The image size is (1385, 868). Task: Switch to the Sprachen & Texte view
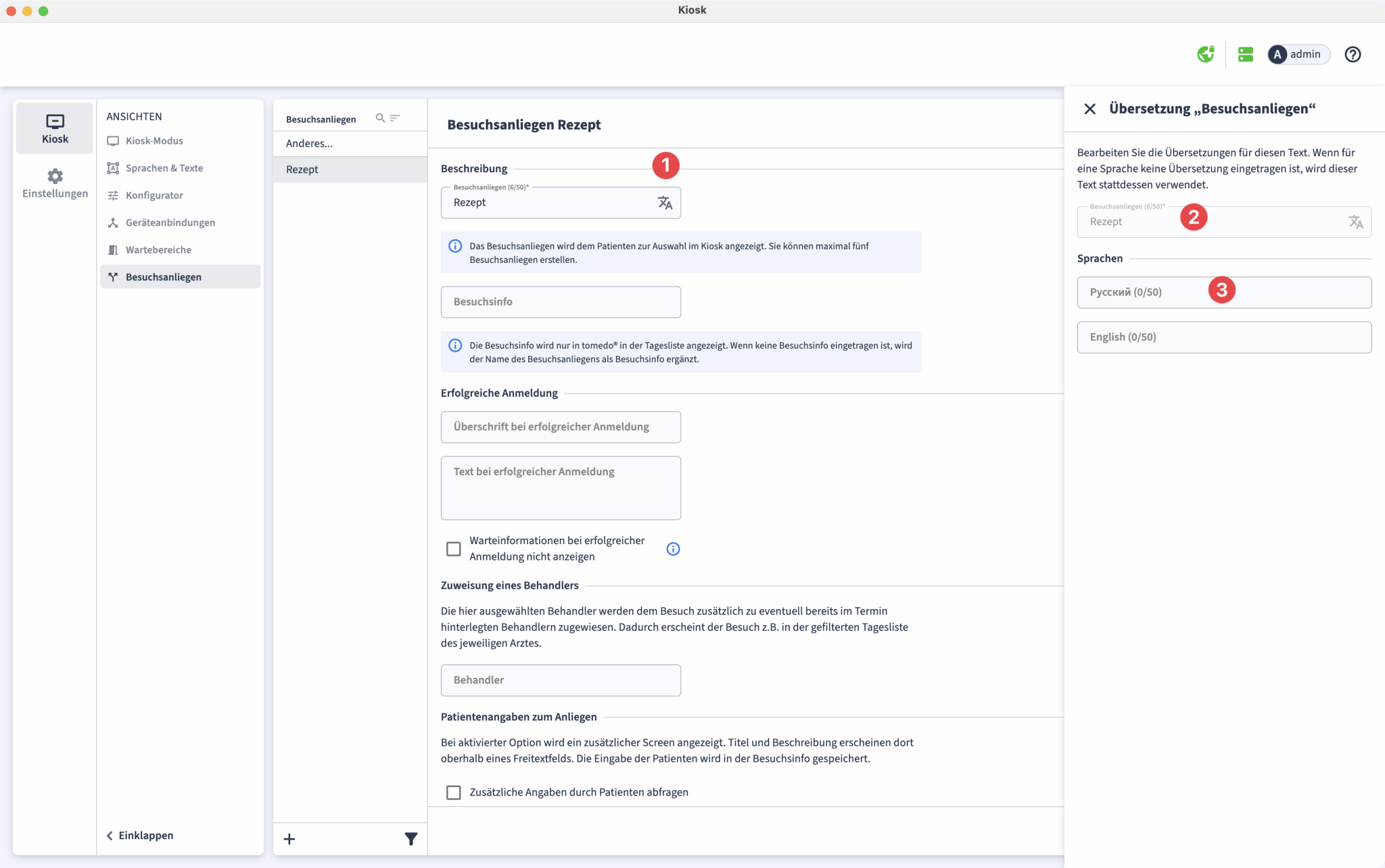(x=164, y=168)
